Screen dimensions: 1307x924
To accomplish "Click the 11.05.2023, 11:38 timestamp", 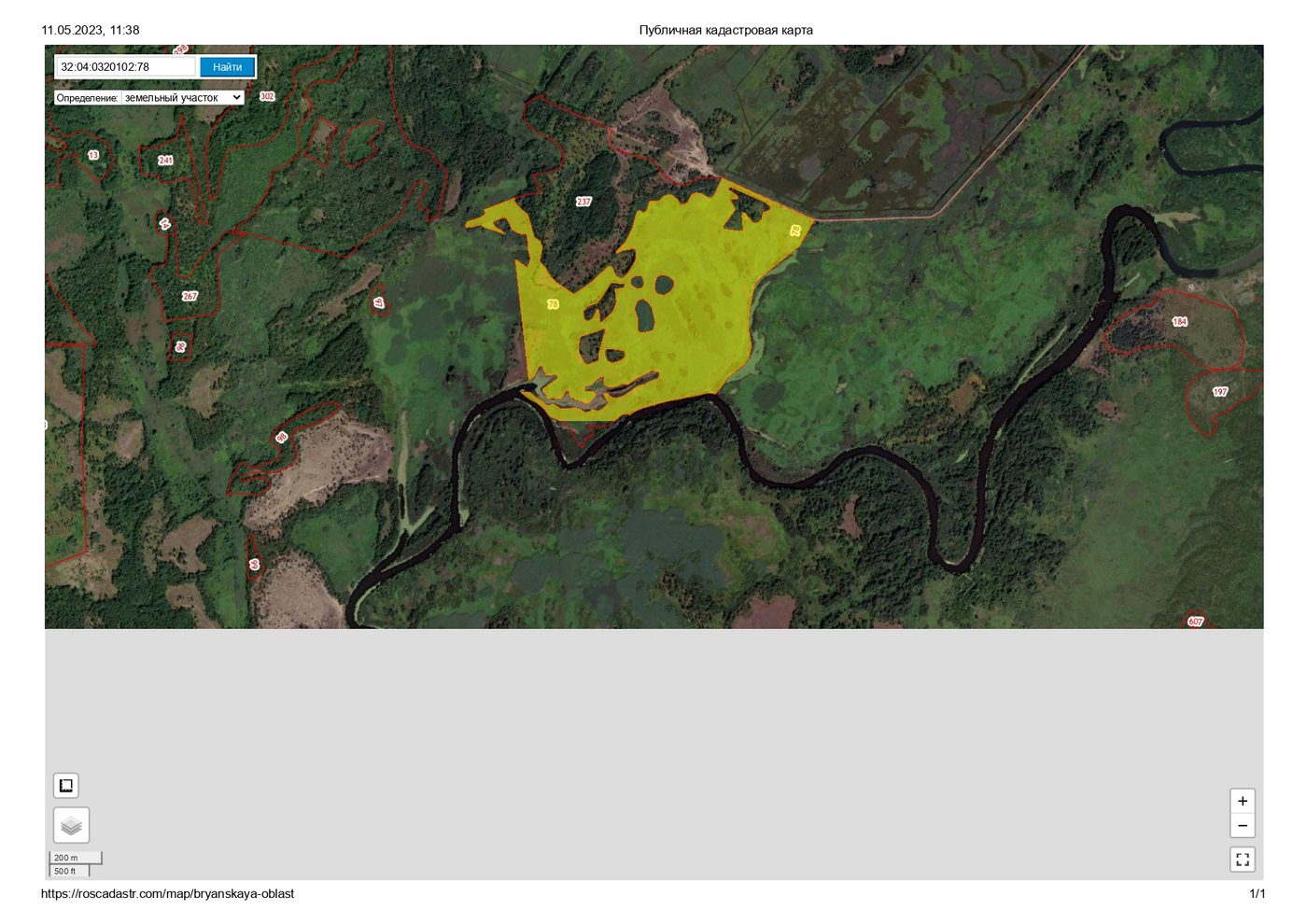I will coord(91,30).
